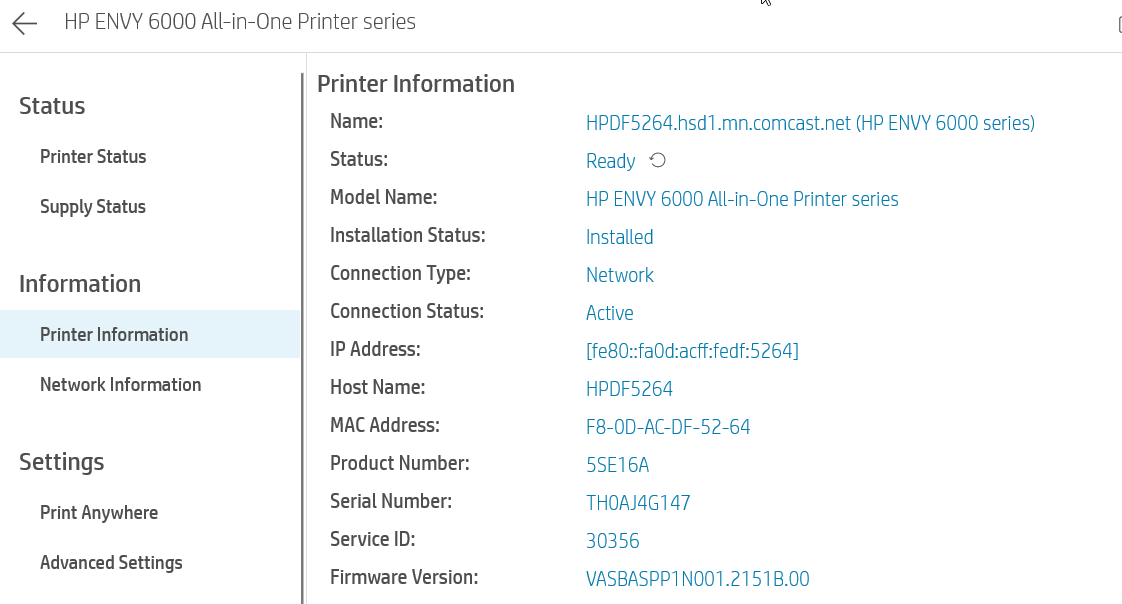This screenshot has width=1122, height=604.
Task: Open Print Anywhere settings
Action: 99,512
